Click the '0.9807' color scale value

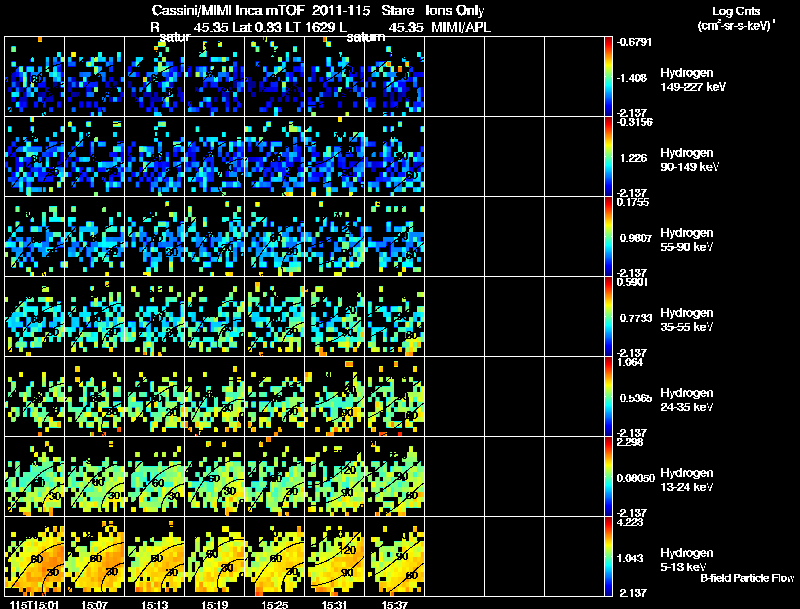tap(636, 238)
